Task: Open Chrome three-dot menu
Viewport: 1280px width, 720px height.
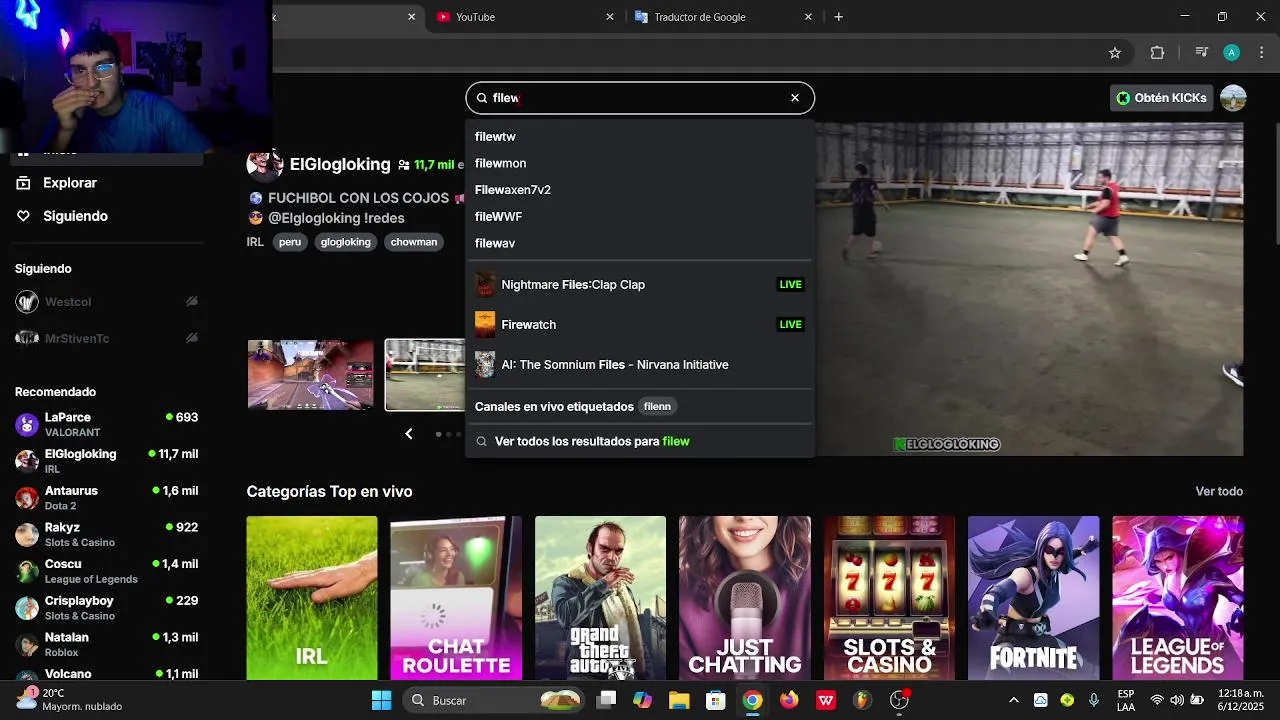Action: 1261,53
